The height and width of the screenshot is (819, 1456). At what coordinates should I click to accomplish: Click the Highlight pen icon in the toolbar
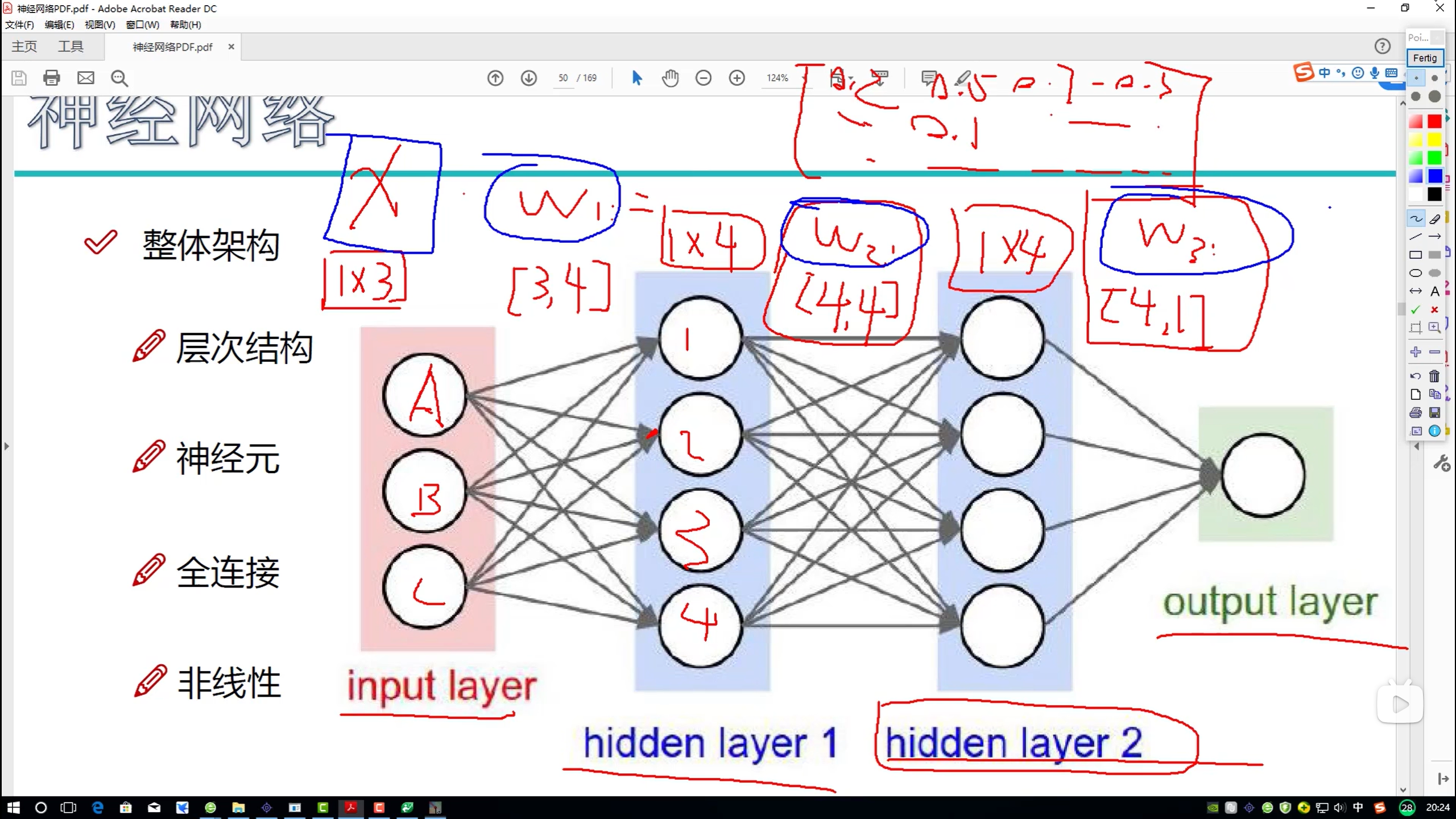click(x=963, y=78)
